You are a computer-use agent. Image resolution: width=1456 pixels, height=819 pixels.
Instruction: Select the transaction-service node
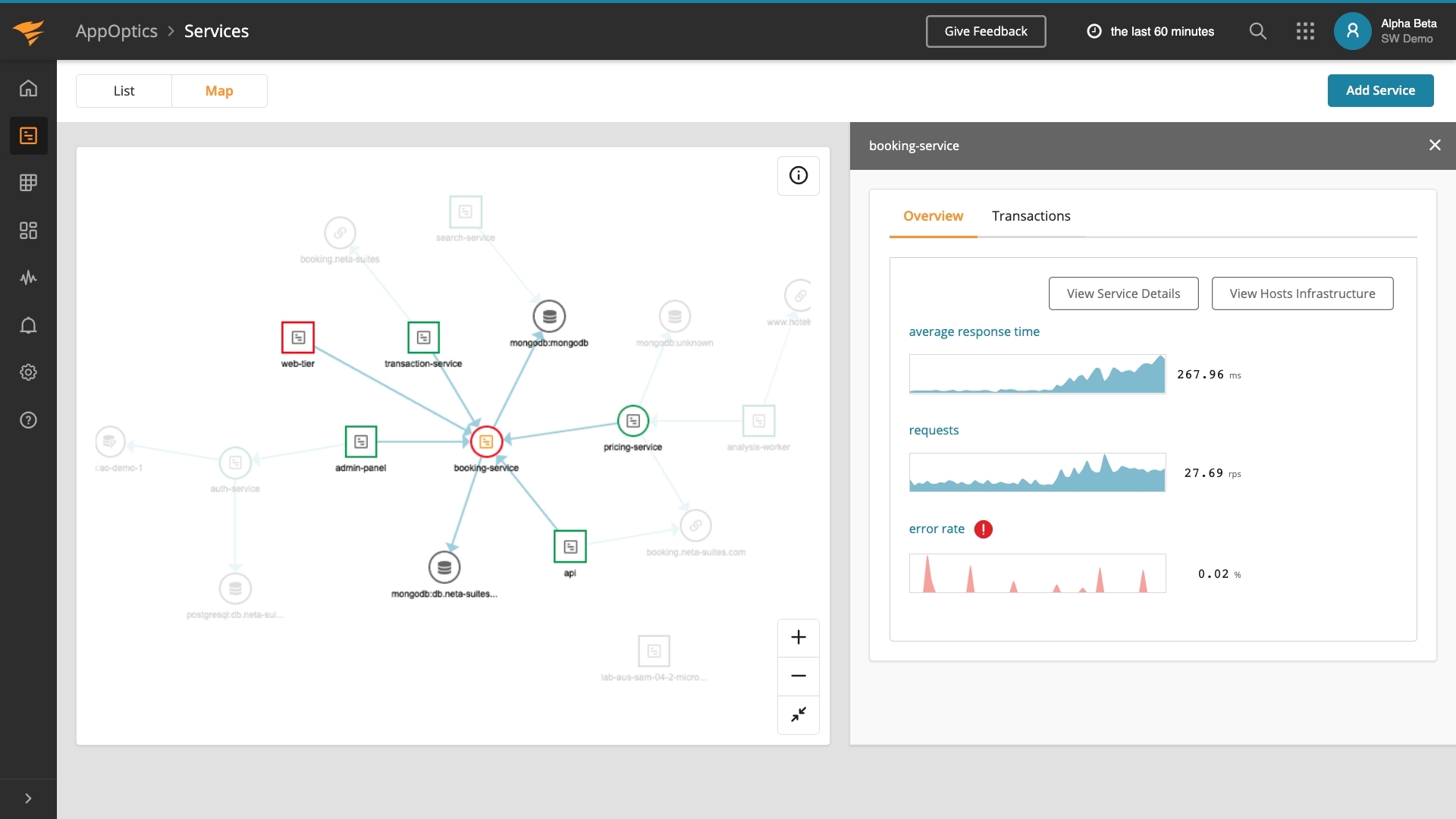tap(423, 337)
